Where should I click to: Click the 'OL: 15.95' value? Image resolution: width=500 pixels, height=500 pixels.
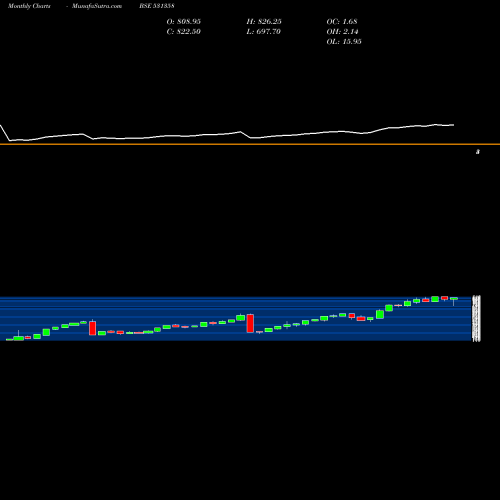[344, 42]
